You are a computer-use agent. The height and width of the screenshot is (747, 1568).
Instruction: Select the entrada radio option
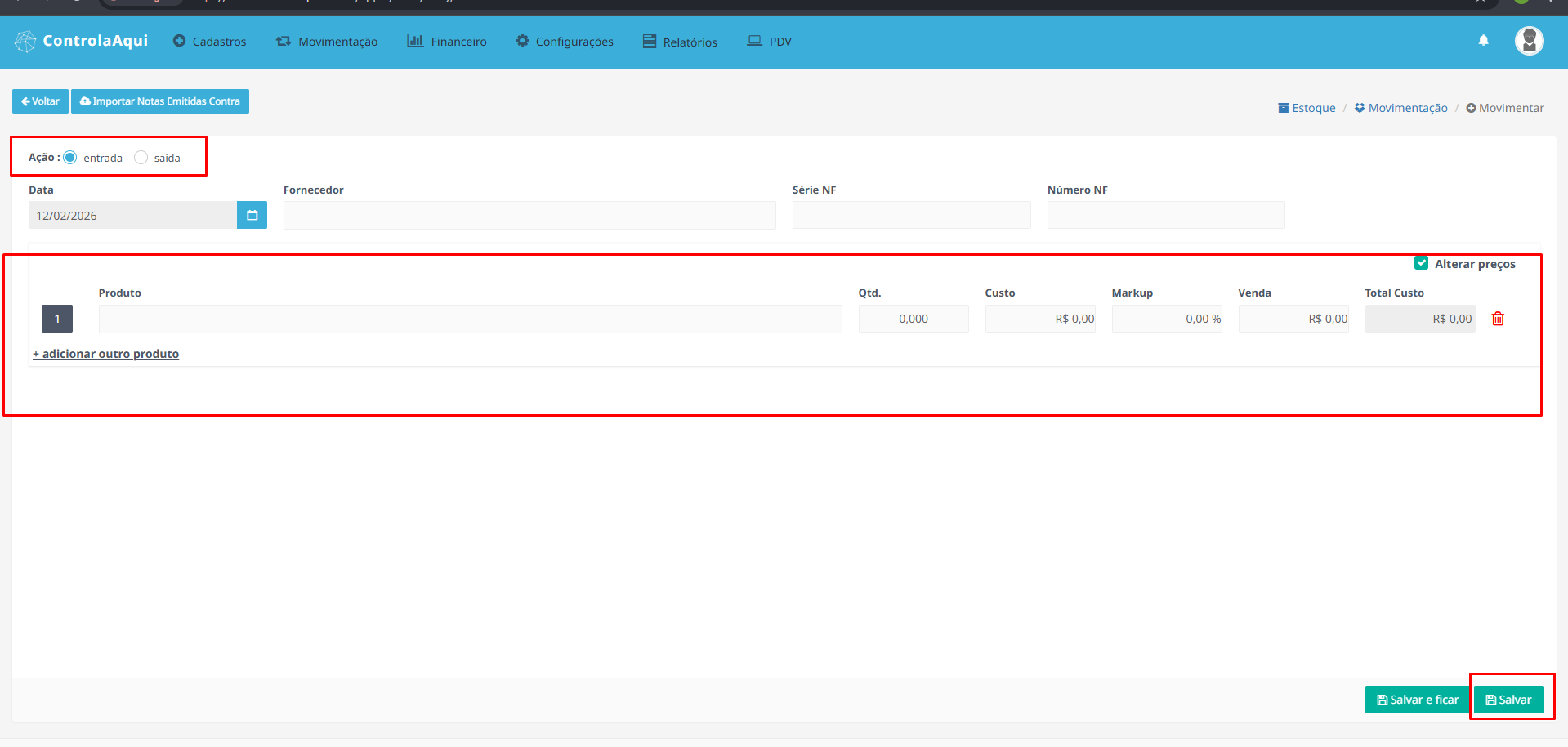(70, 158)
